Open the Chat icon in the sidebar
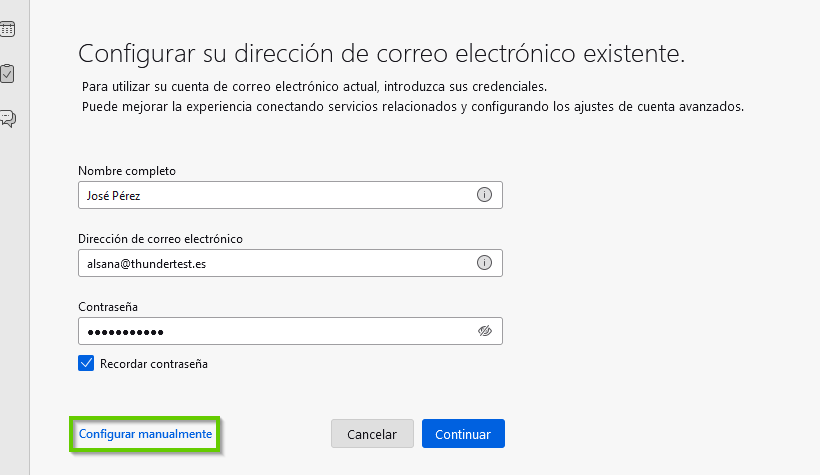This screenshot has height=475, width=820. click(8, 119)
